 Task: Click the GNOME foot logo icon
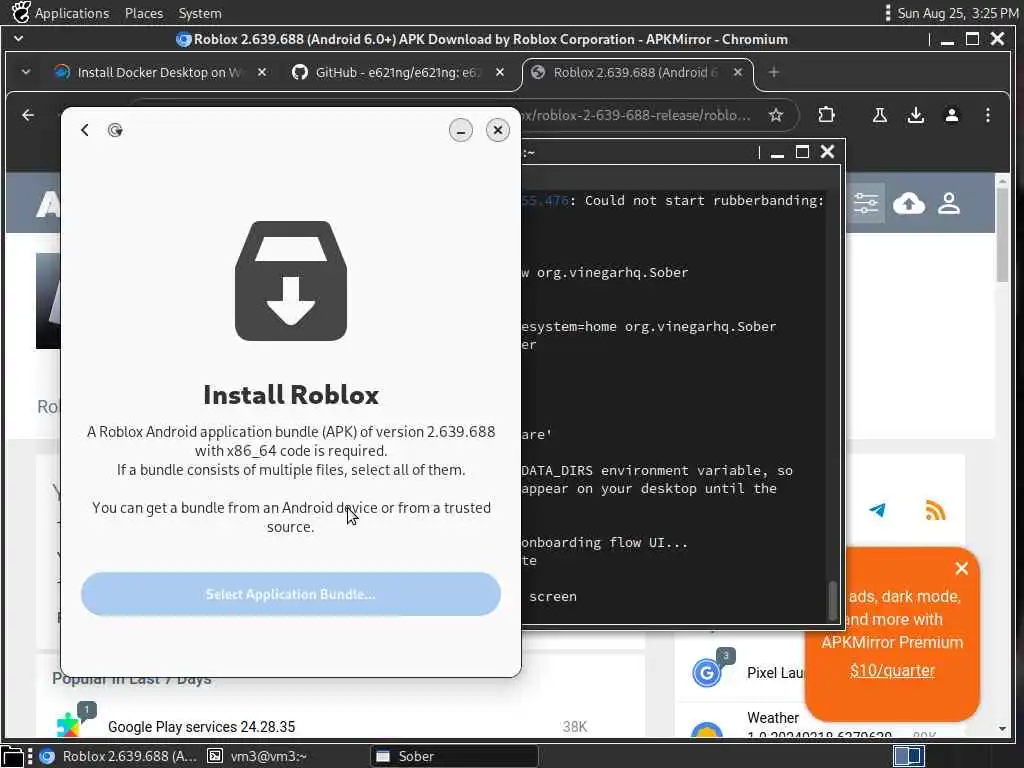(20, 12)
